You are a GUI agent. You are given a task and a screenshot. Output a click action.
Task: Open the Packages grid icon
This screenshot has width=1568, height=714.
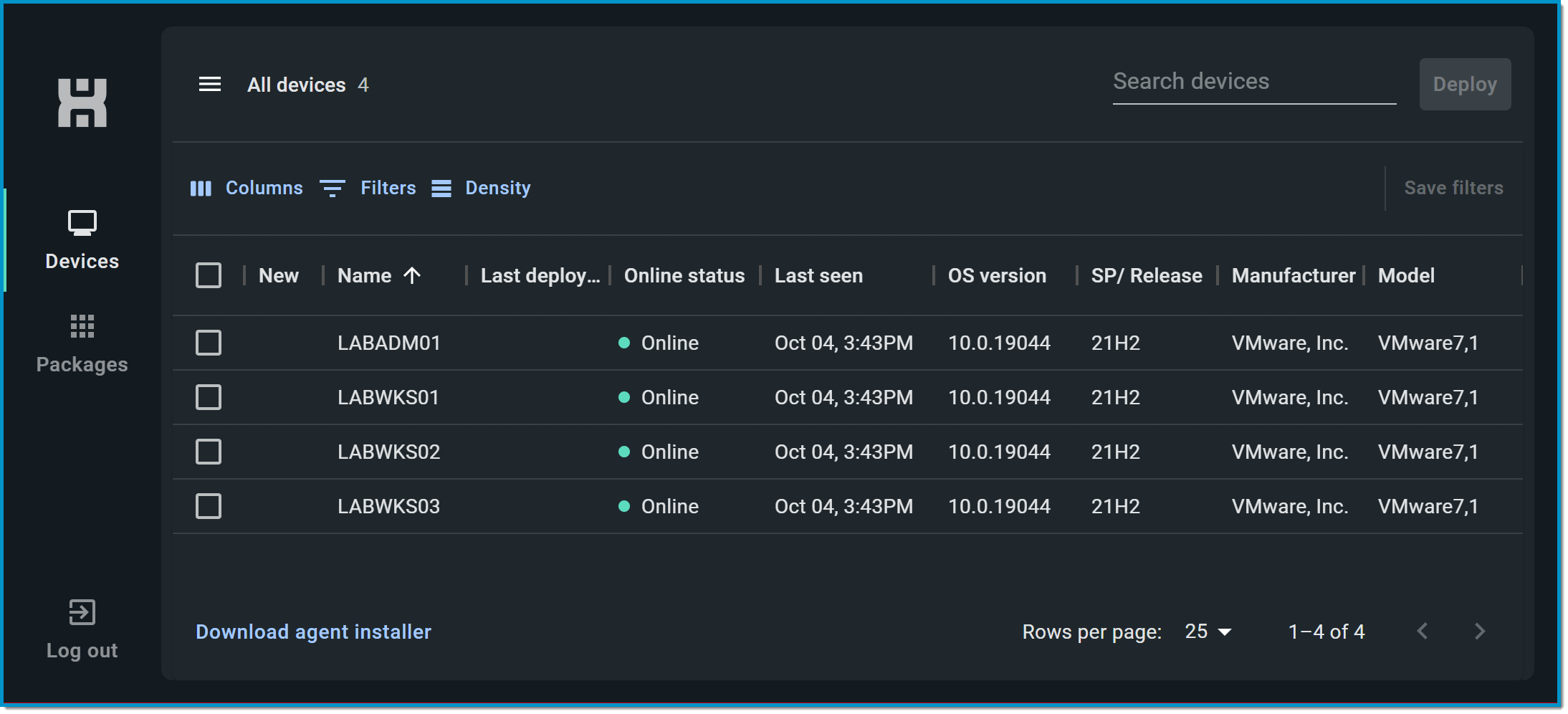point(82,326)
